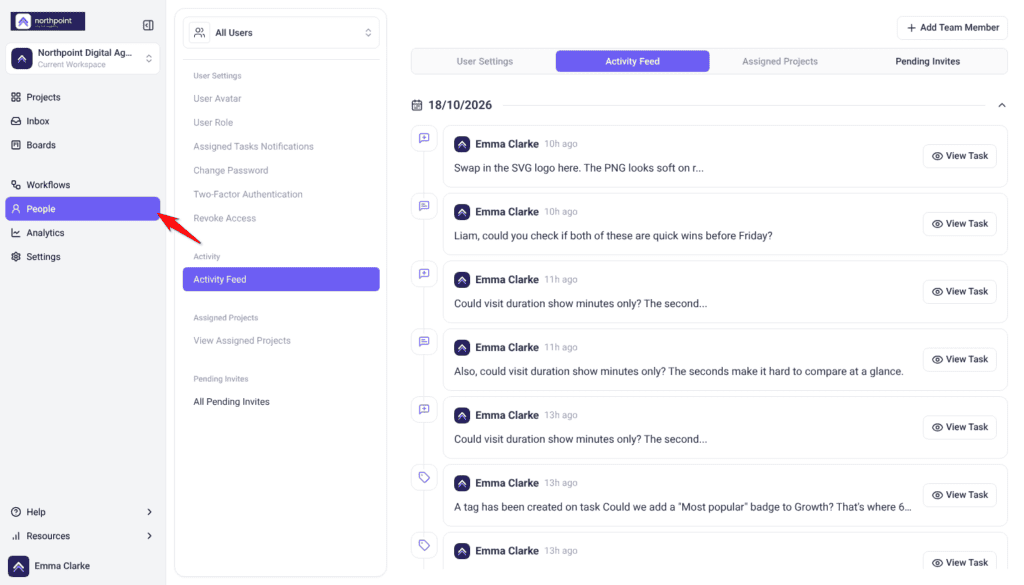Click the Inbox envelope icon
1024x585 pixels.
coord(16,121)
